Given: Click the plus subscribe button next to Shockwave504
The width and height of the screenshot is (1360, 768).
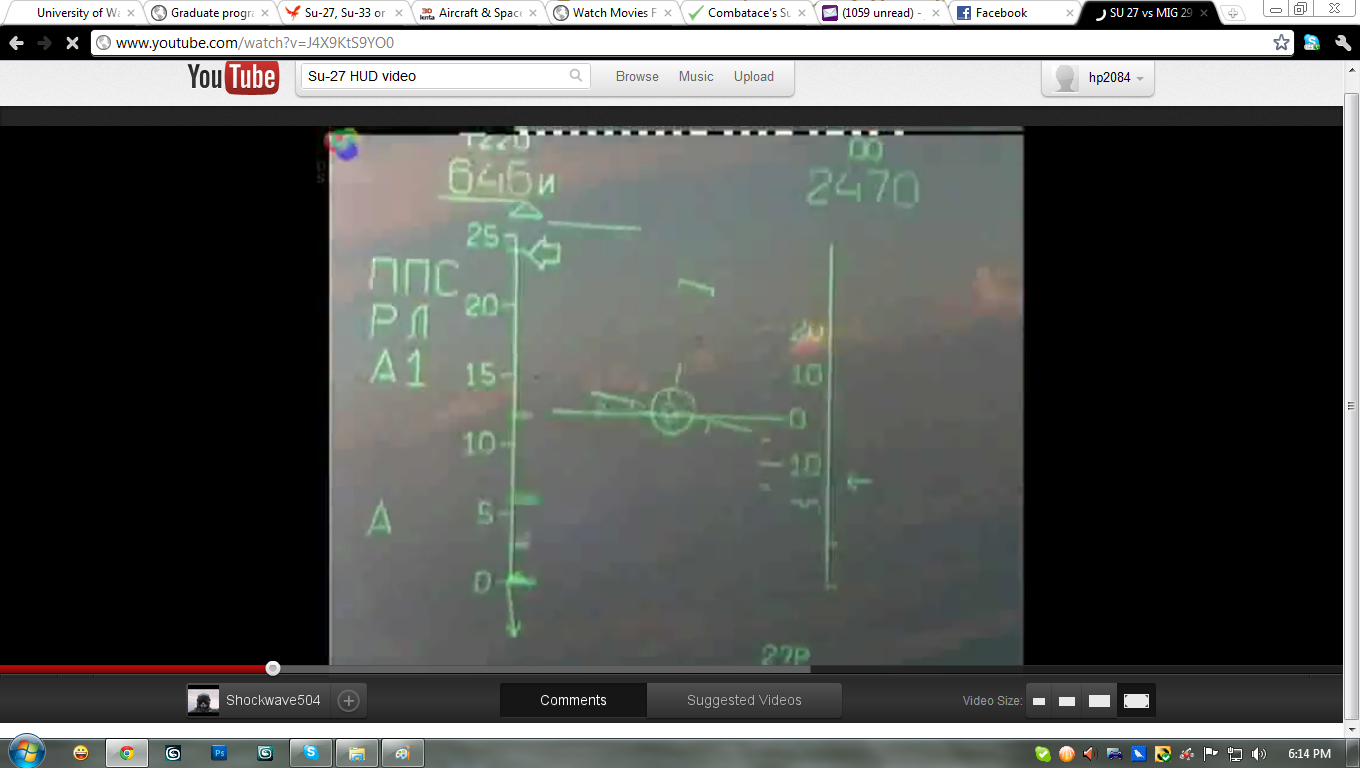Looking at the screenshot, I should 349,701.
